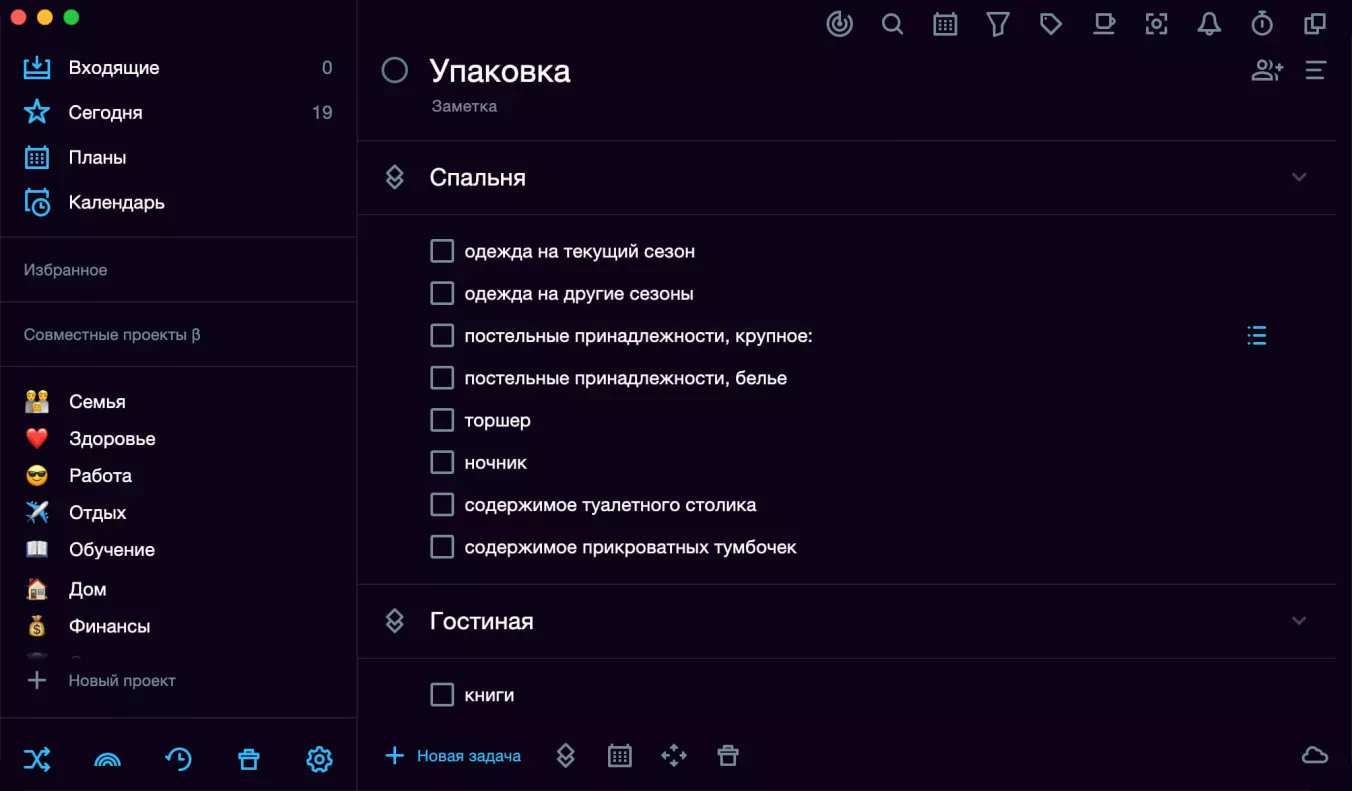Select the Обучение project

(x=178, y=549)
